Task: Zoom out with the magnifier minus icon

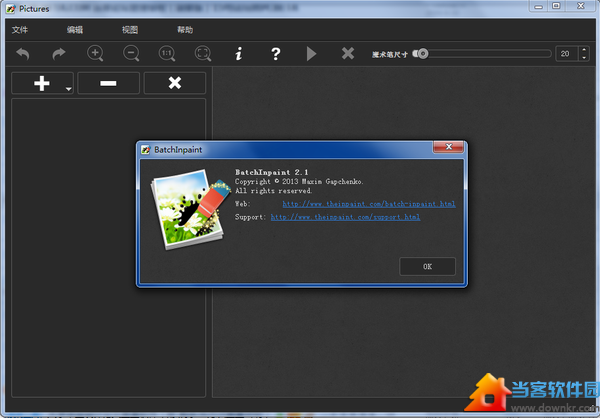Action: coord(131,53)
